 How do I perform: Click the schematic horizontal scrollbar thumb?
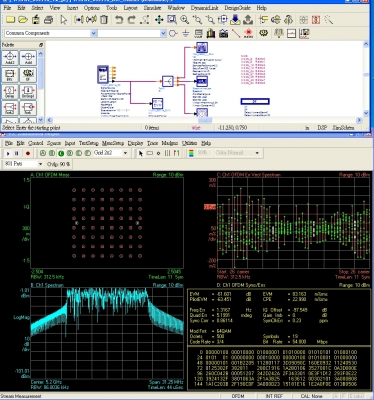tap(205, 120)
